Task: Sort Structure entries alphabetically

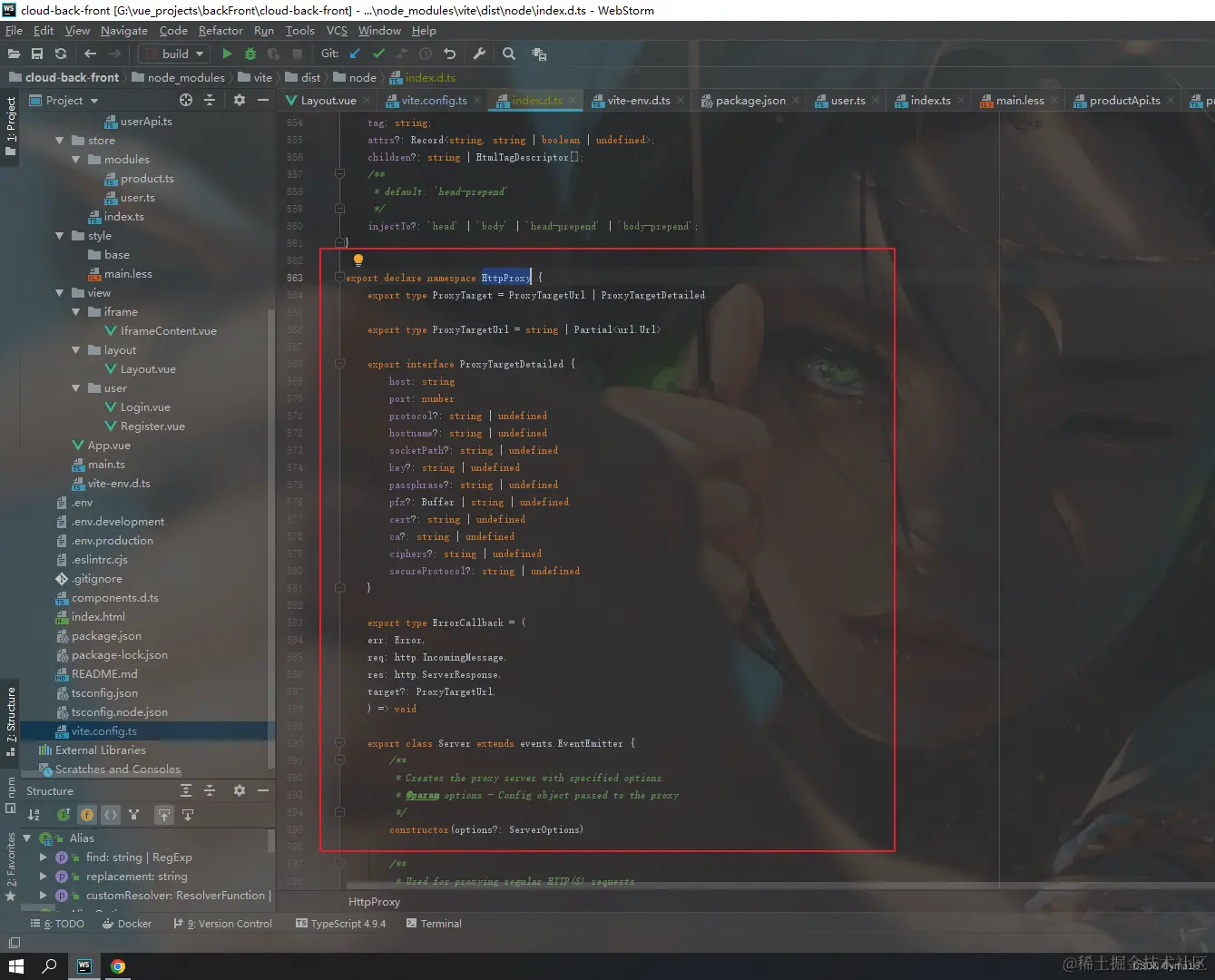Action: coord(34,815)
